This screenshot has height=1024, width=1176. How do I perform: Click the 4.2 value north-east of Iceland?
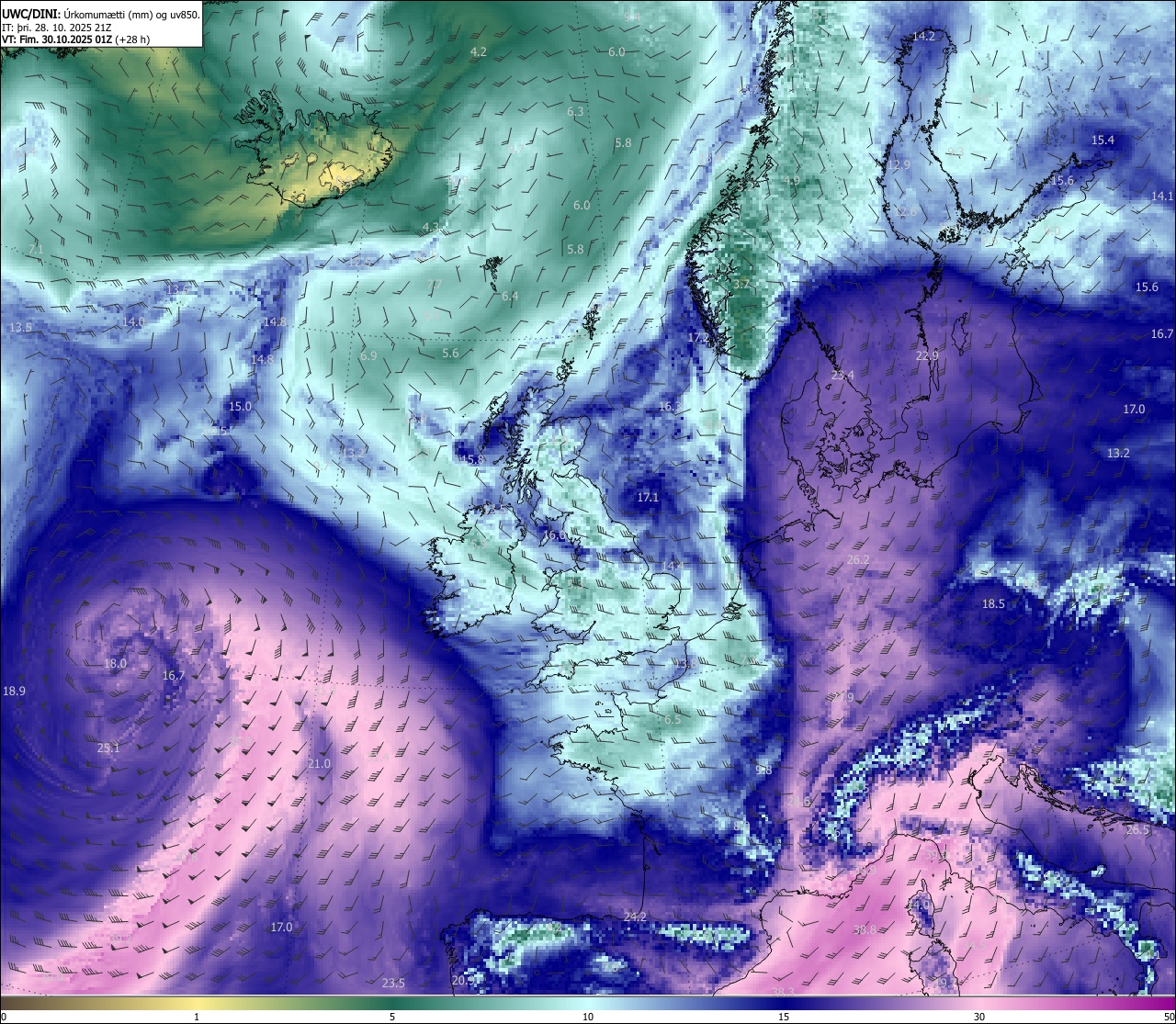(479, 52)
